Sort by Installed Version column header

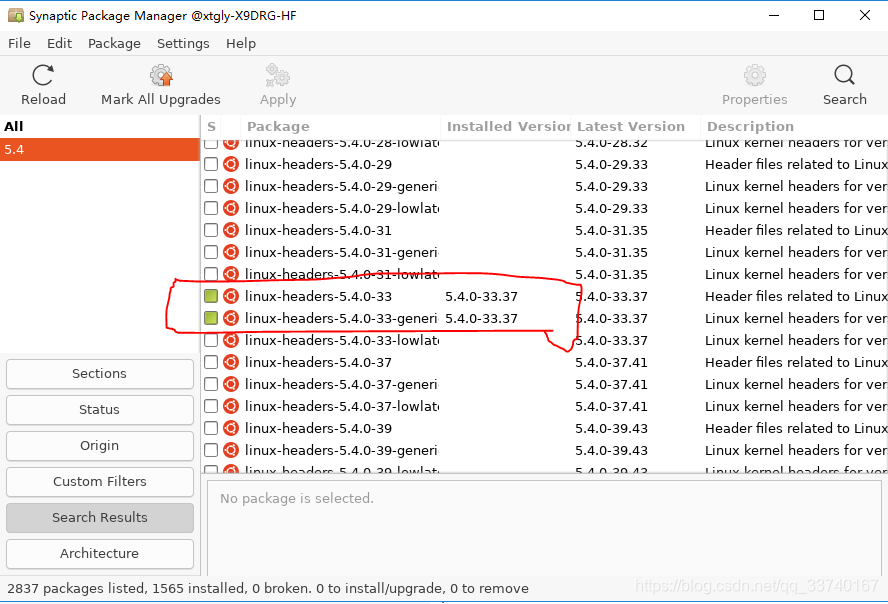506,127
